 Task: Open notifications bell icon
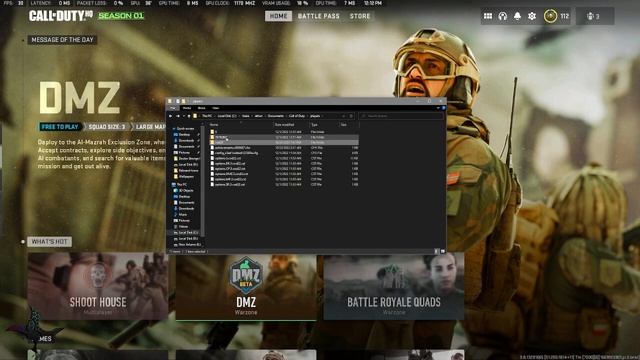[517, 16]
